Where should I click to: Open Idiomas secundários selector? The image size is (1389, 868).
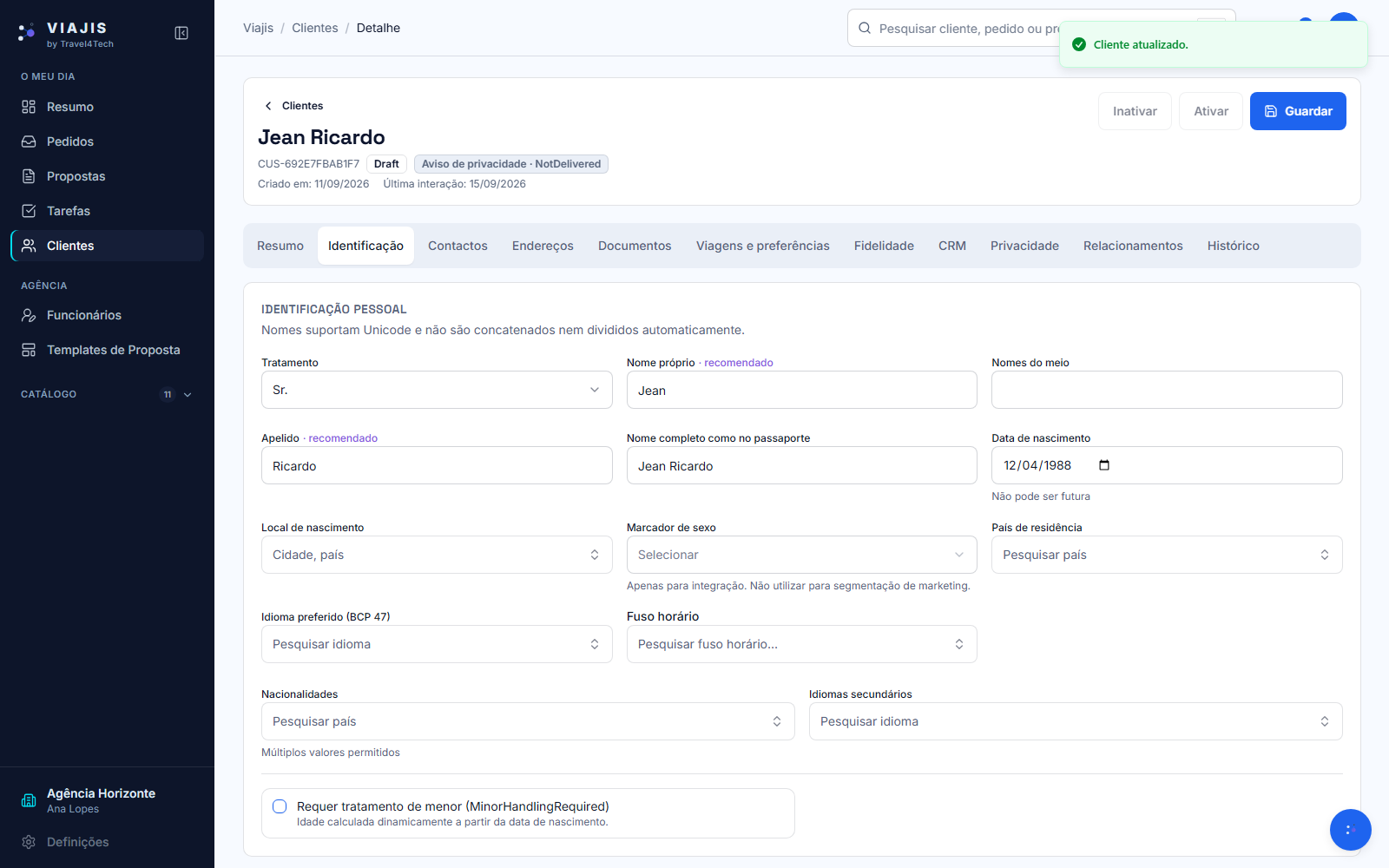click(x=1076, y=721)
